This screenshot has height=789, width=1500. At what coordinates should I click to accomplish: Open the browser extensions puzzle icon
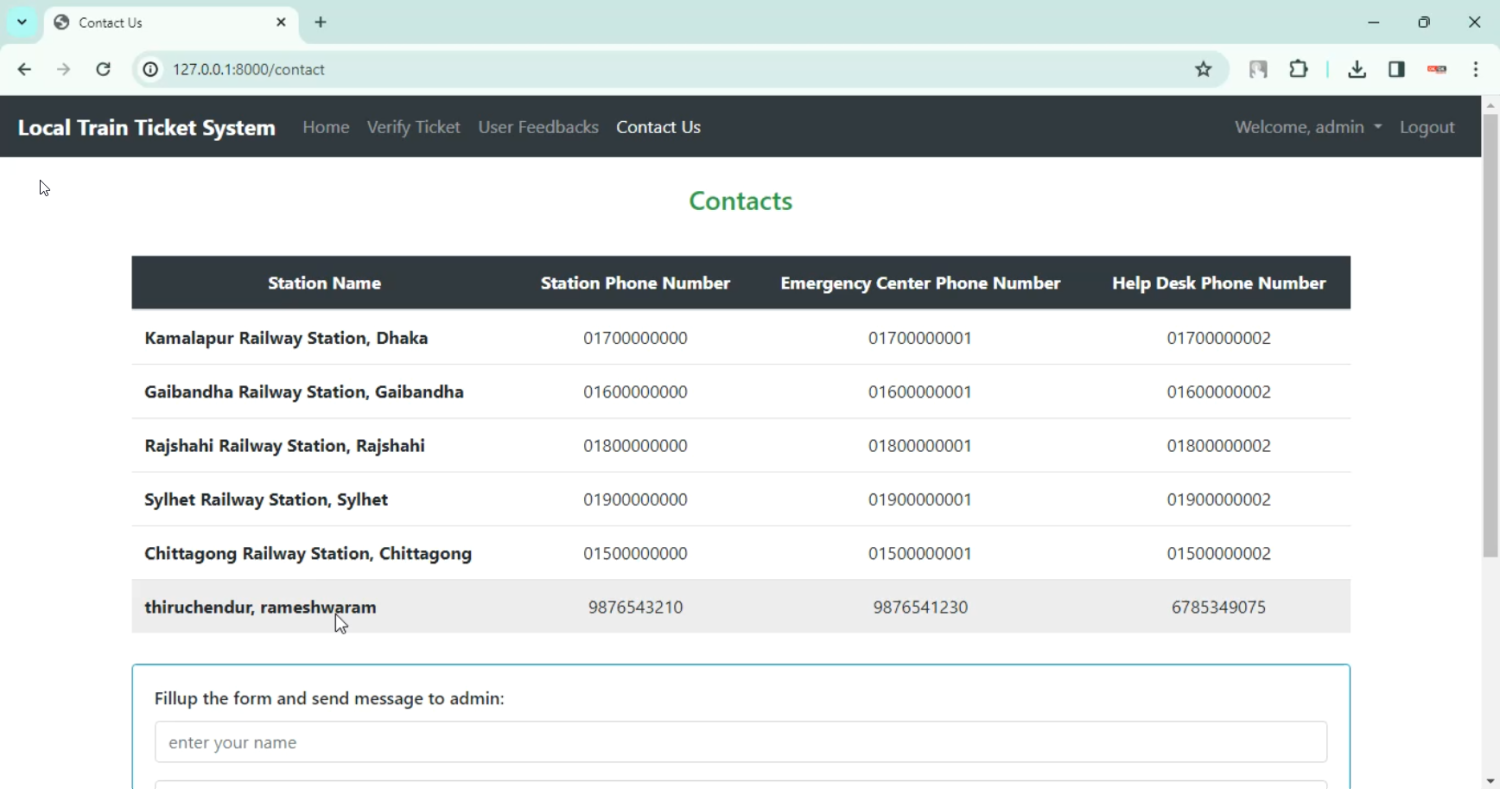click(x=1298, y=69)
